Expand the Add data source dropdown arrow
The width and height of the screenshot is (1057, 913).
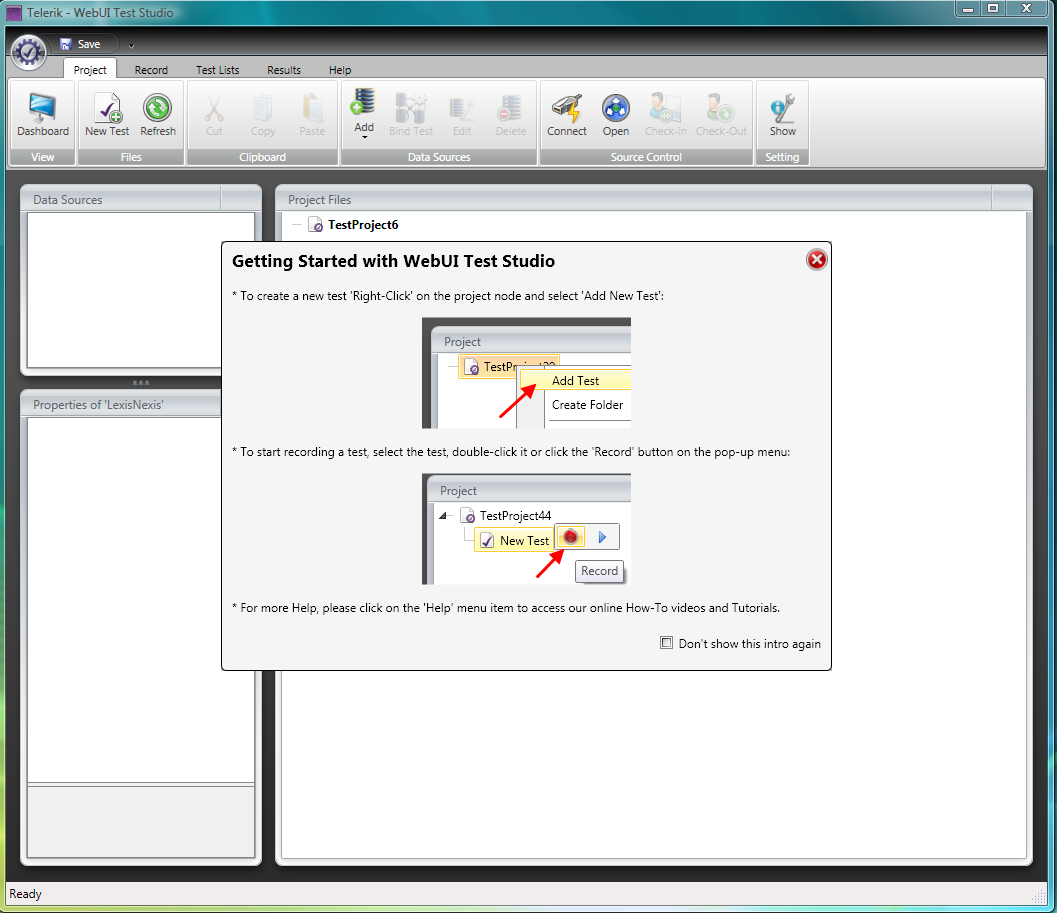tap(364, 138)
